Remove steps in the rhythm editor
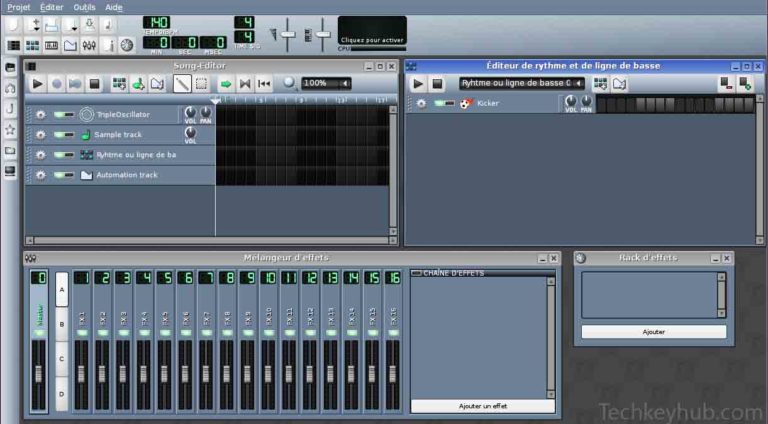Image resolution: width=768 pixels, height=424 pixels. point(726,84)
